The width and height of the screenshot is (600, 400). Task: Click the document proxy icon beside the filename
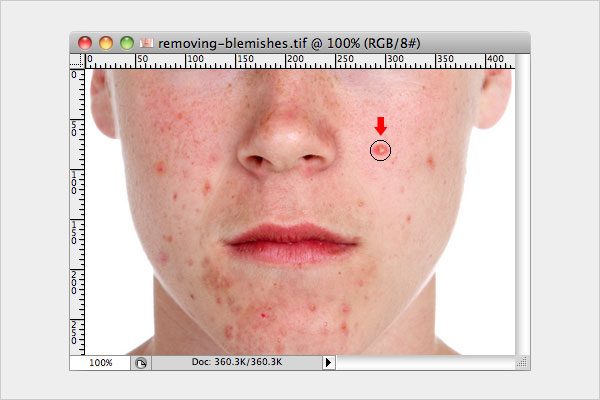pos(147,43)
